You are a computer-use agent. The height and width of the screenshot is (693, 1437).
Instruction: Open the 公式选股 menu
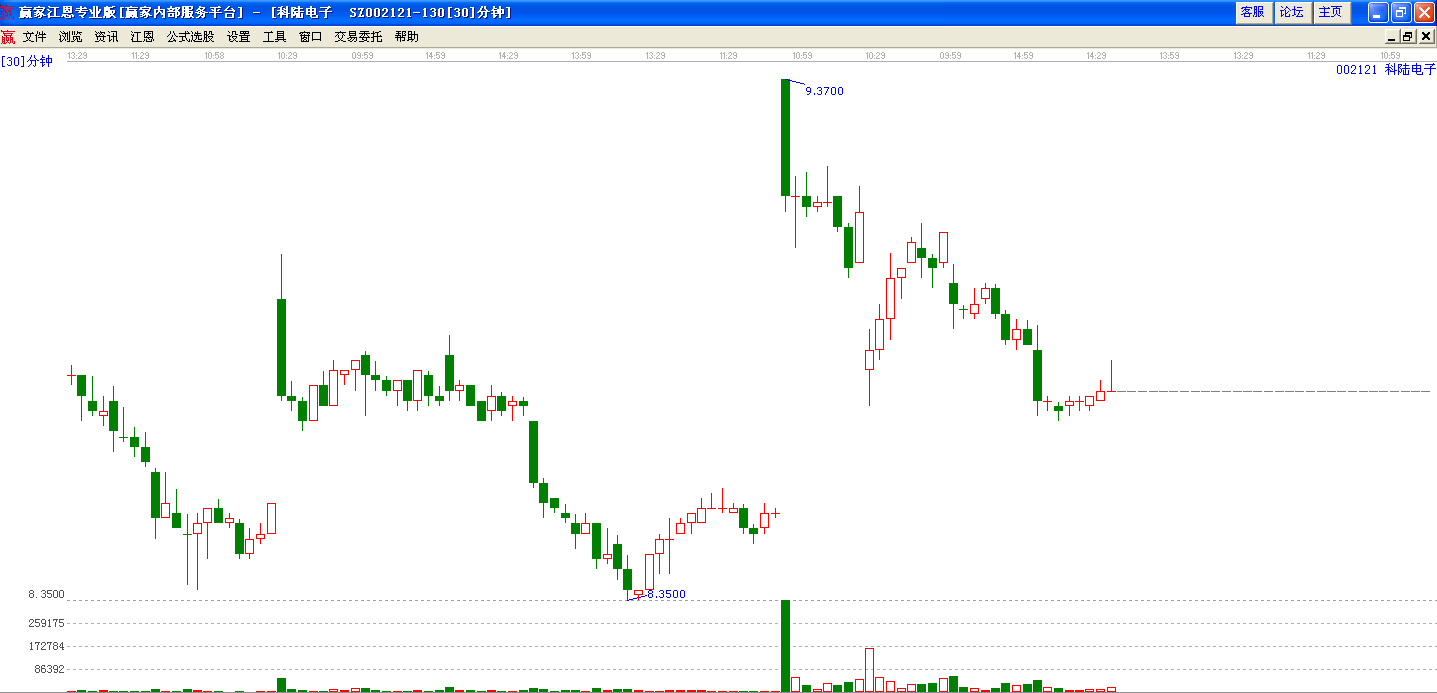[191, 37]
